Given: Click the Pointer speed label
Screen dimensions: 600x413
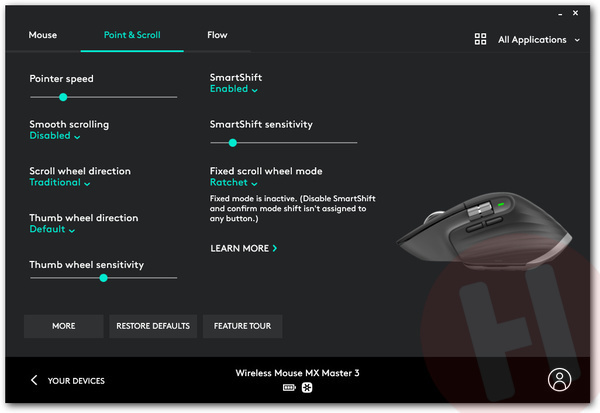Looking at the screenshot, I should click(x=61, y=79).
